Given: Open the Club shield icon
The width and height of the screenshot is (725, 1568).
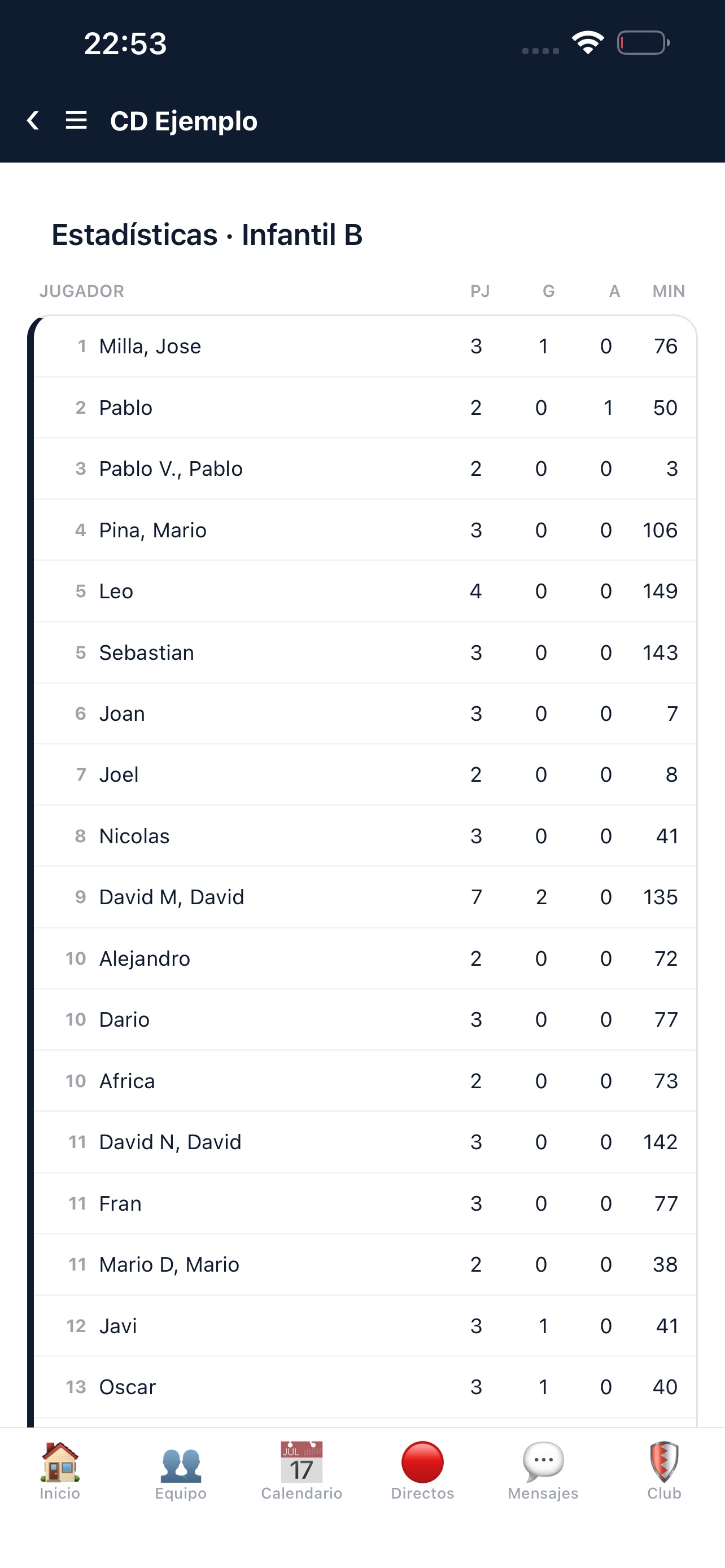Looking at the screenshot, I should 664,1462.
